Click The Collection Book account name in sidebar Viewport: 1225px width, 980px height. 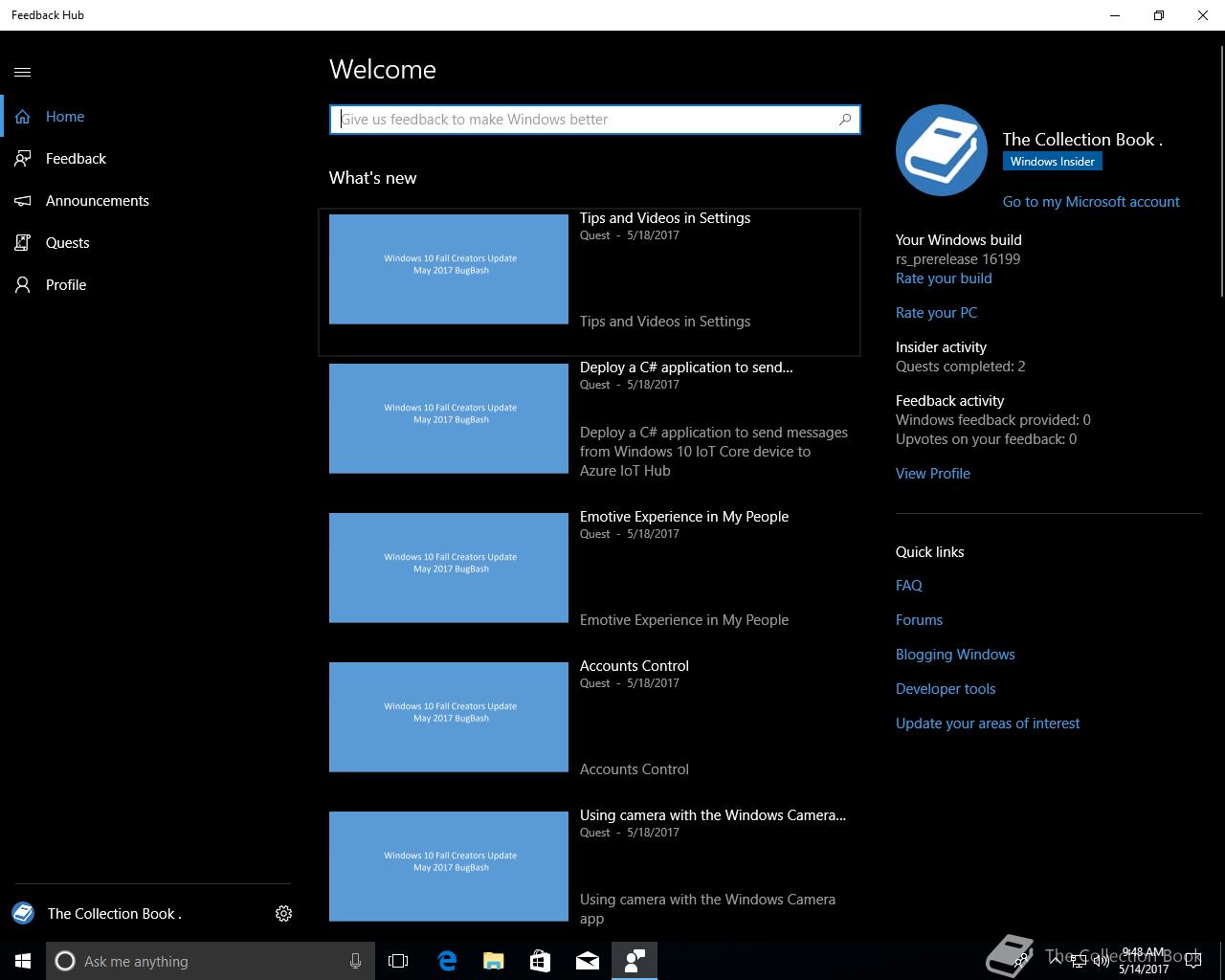click(115, 914)
